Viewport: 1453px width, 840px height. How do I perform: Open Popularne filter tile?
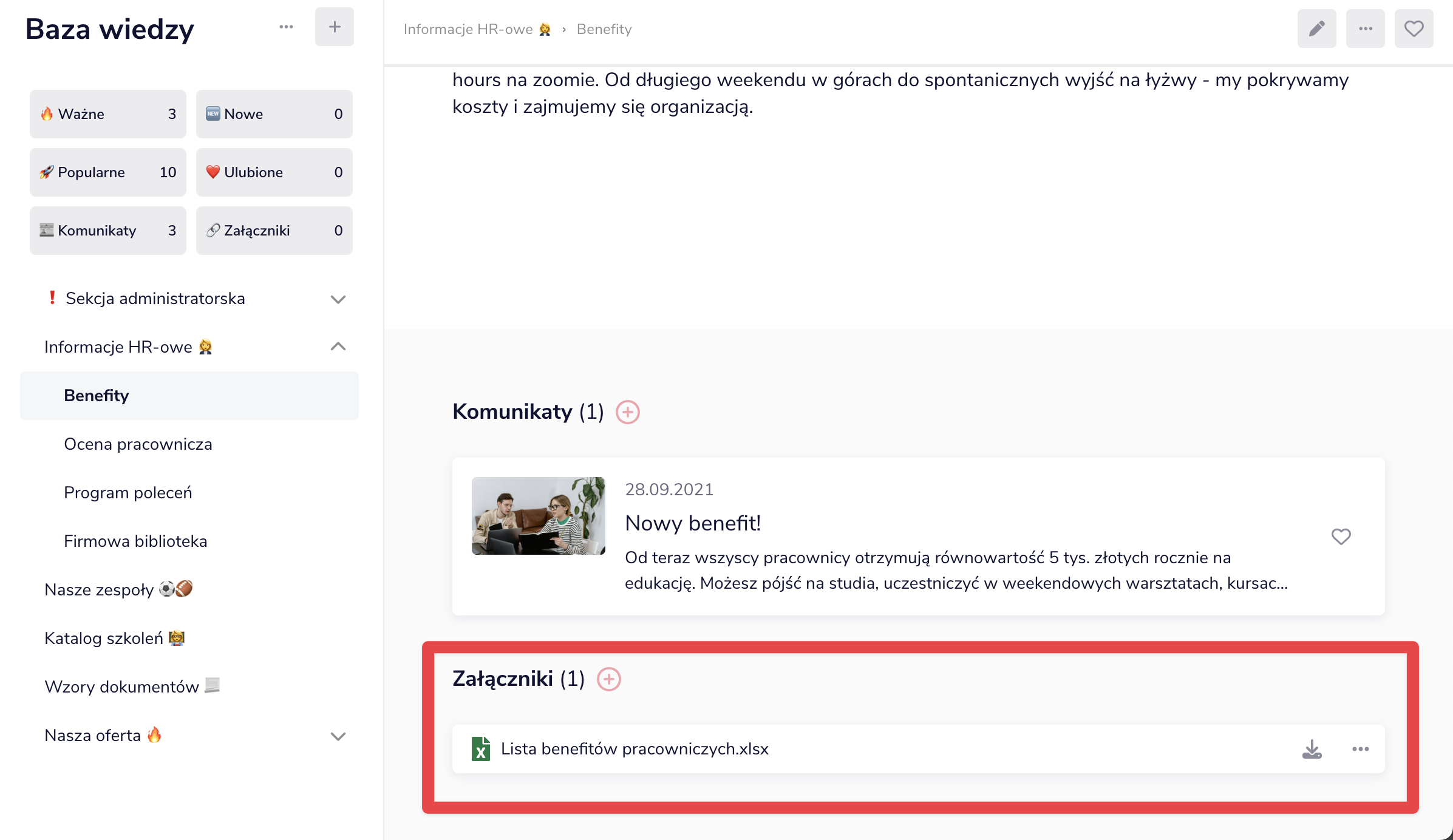tap(107, 172)
